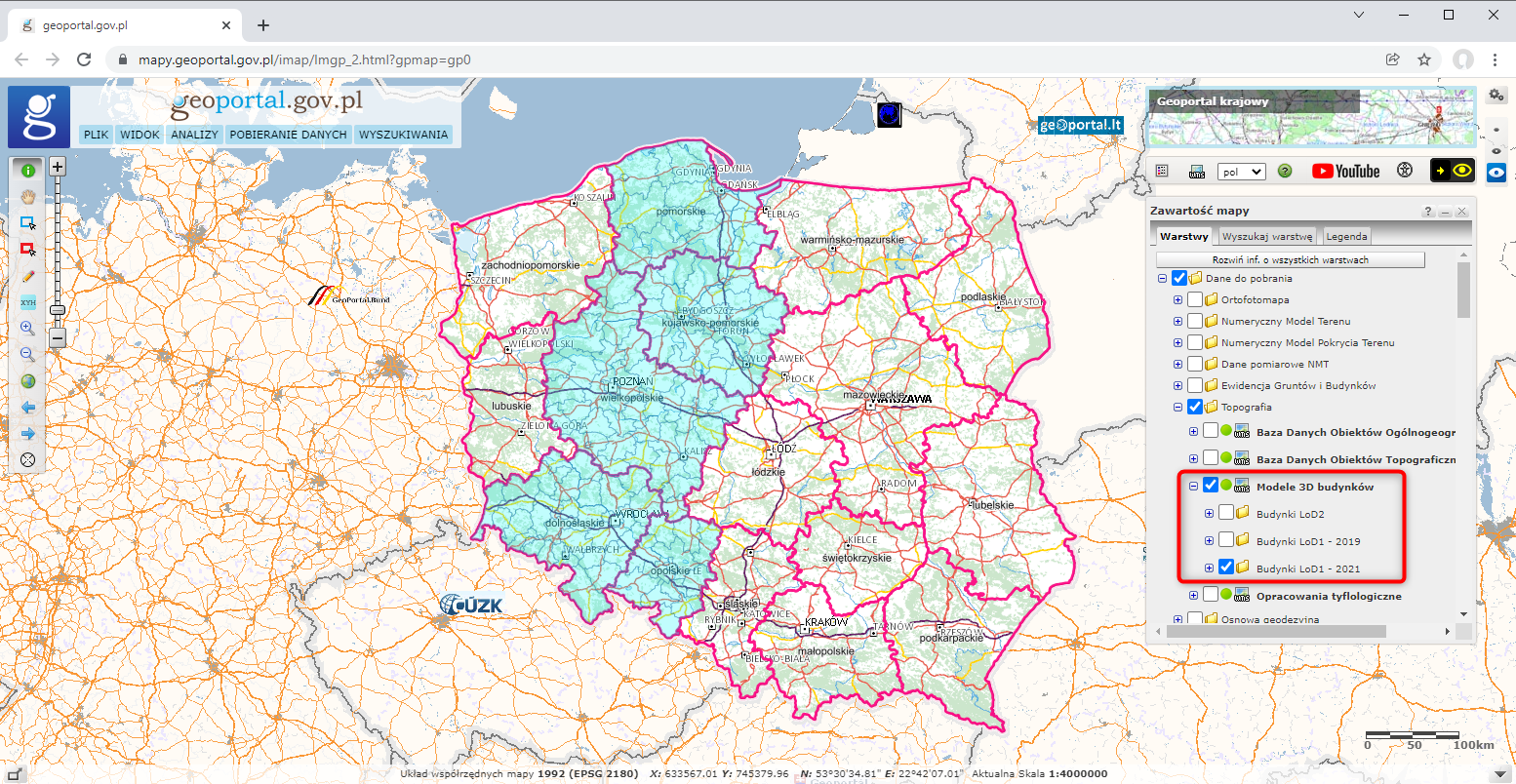The image size is (1516, 784).
Task: Click Rozwiń inf. o wszystkich warstwach button
Action: (x=1290, y=260)
